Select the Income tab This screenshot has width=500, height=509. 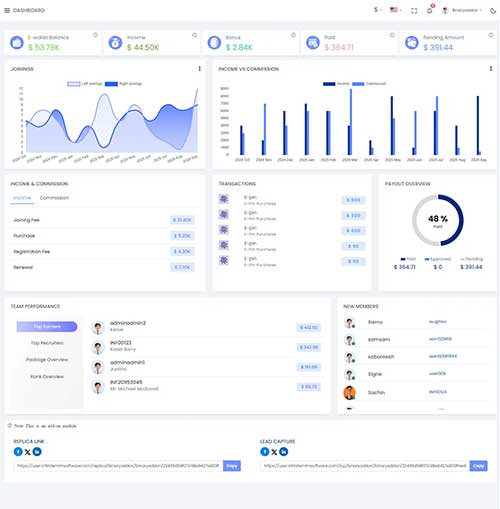pyautogui.click(x=22, y=198)
